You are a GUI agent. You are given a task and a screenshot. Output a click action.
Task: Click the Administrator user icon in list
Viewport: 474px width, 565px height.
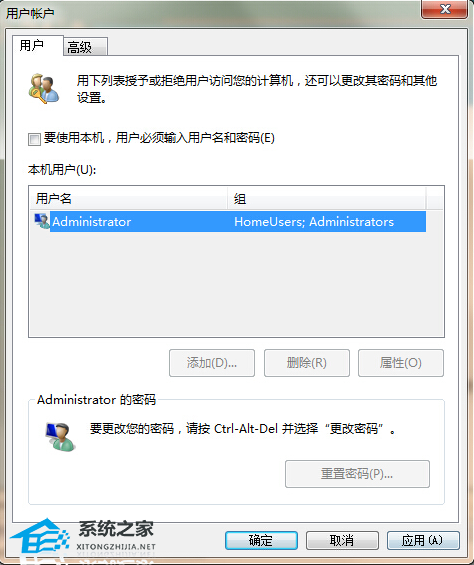(x=42, y=221)
